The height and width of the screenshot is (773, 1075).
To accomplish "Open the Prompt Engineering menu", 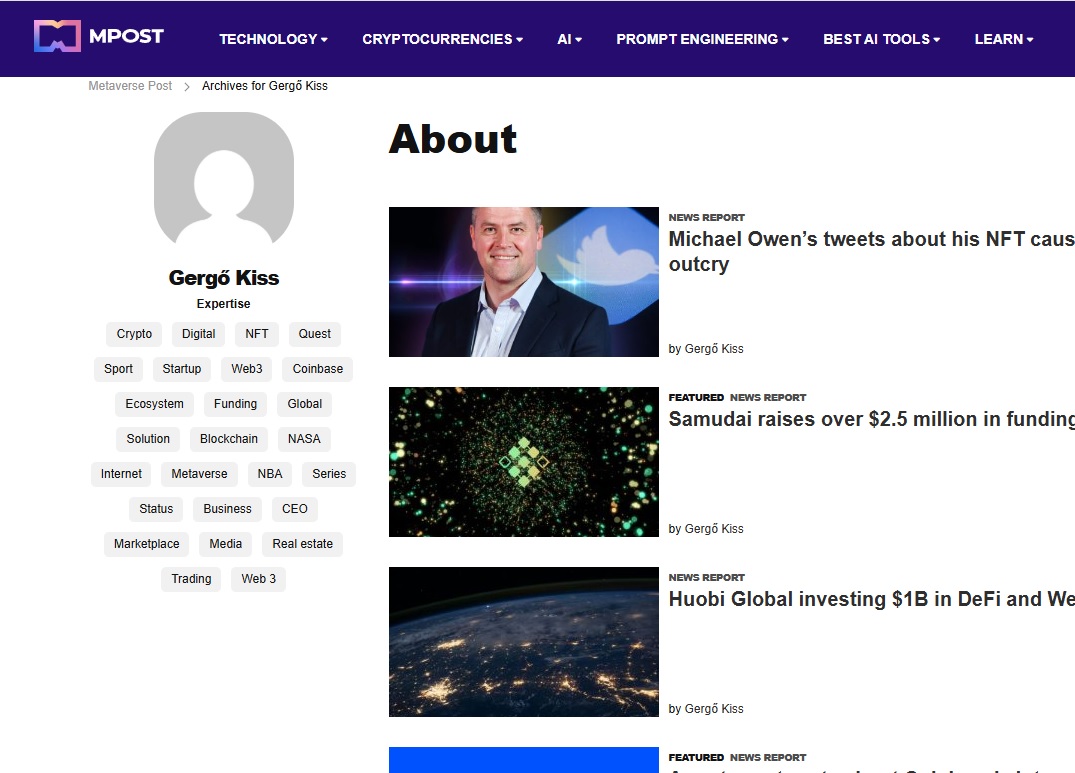I will [x=702, y=39].
